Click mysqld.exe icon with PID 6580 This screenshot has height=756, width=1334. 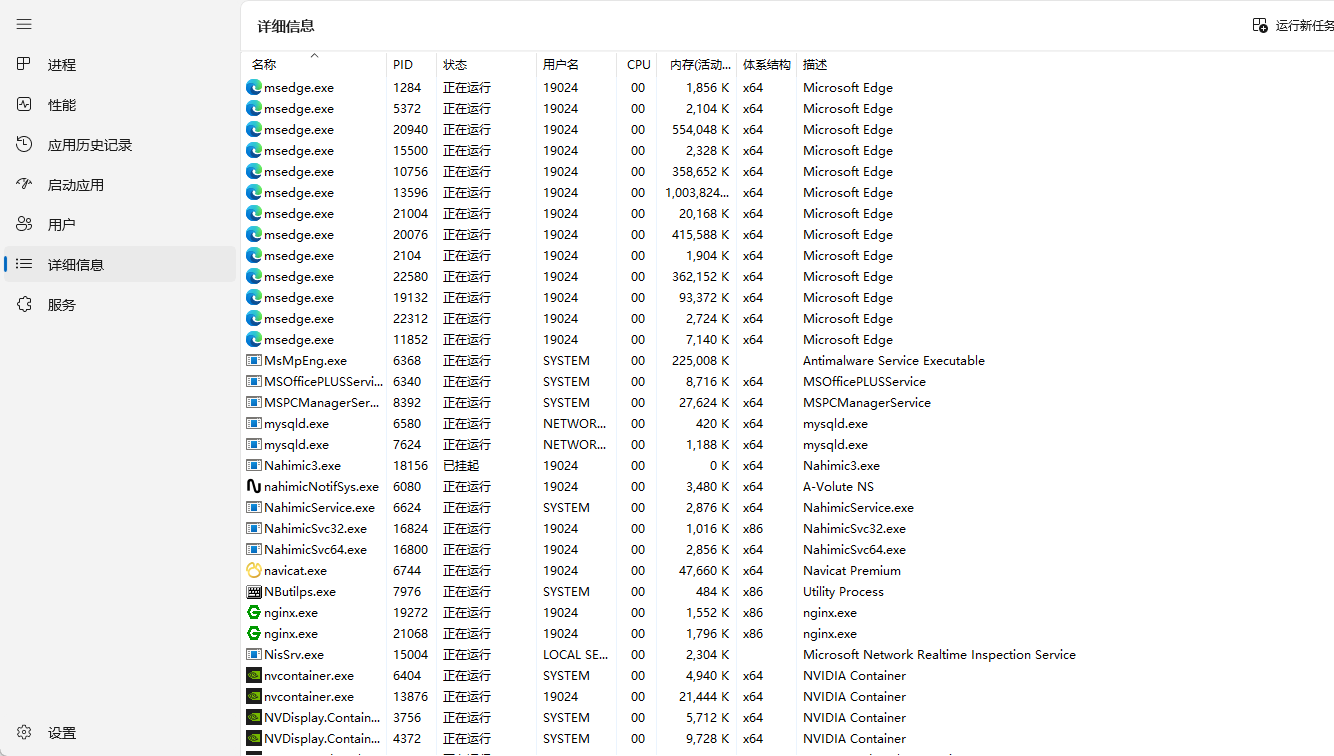[x=254, y=423]
